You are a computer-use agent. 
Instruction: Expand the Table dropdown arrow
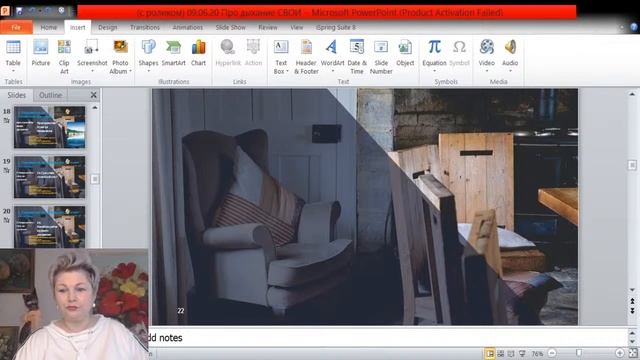tap(13, 71)
